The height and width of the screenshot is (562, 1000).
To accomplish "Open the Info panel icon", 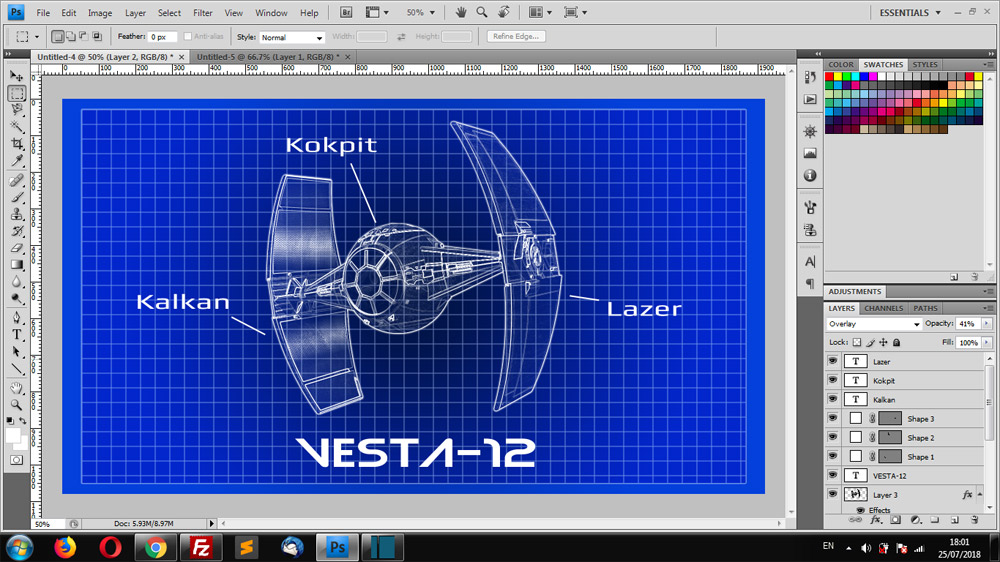I will pyautogui.click(x=810, y=175).
